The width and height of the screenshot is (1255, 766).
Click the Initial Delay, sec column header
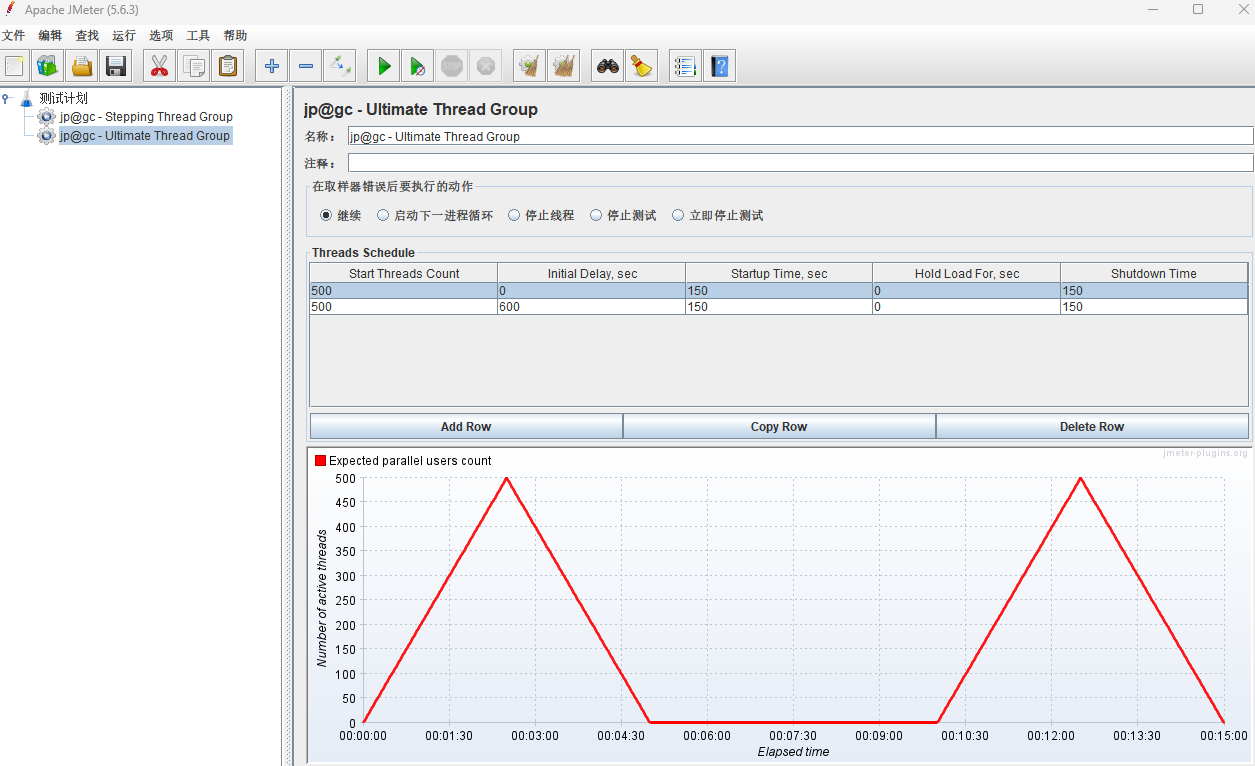(592, 273)
